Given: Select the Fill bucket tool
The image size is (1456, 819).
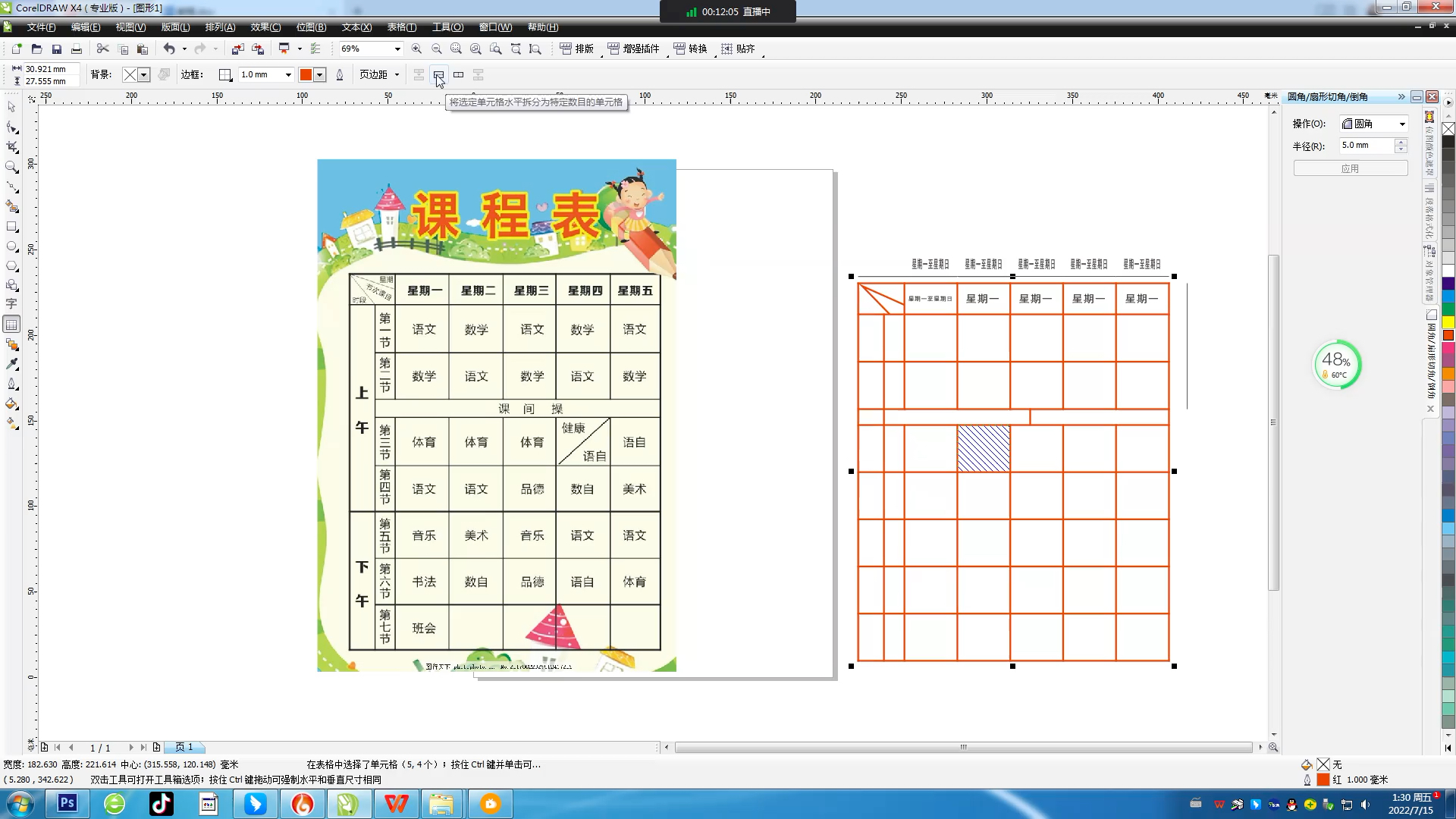Looking at the screenshot, I should 11,403.
